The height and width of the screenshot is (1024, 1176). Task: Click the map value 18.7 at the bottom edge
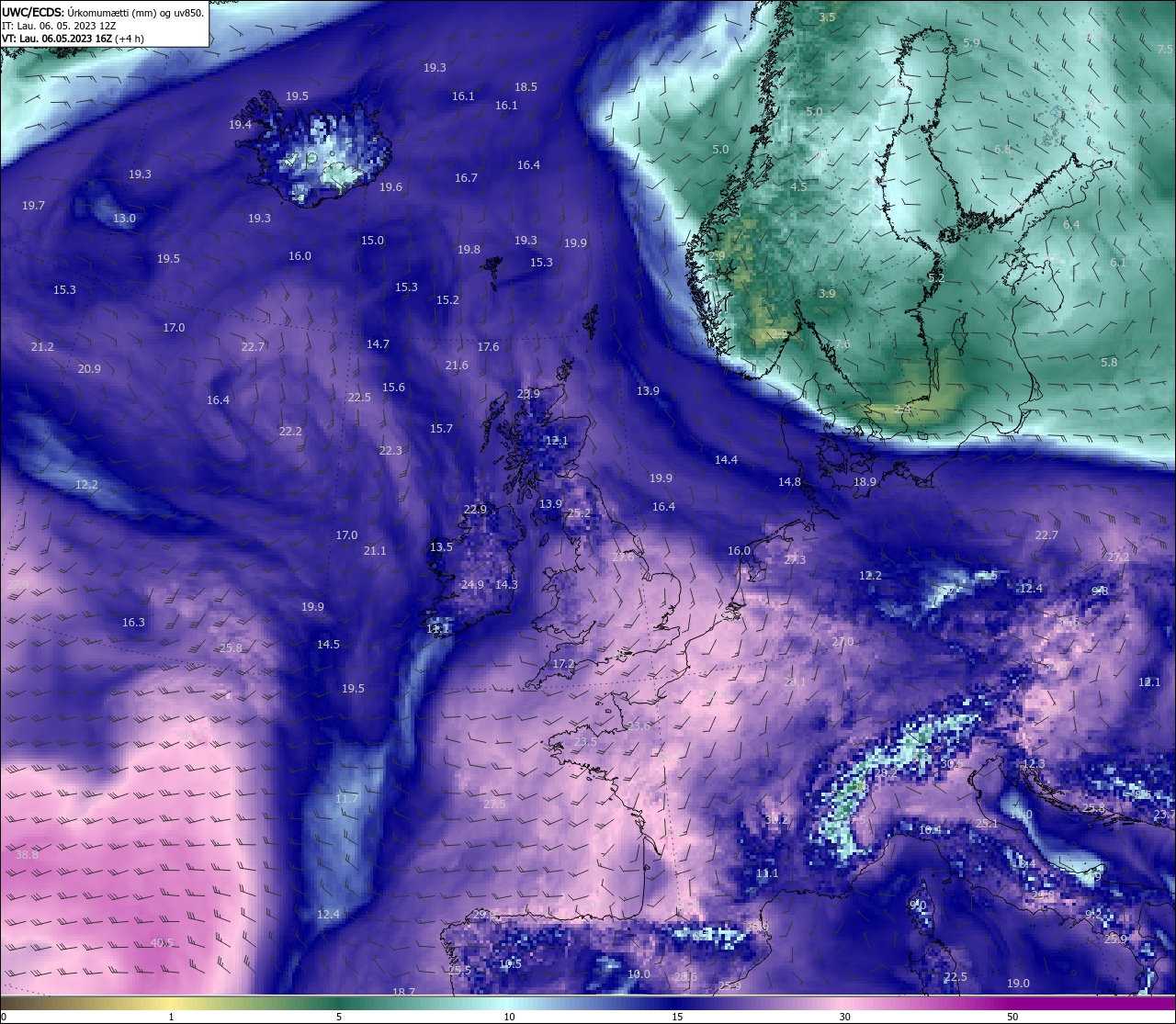click(x=403, y=993)
